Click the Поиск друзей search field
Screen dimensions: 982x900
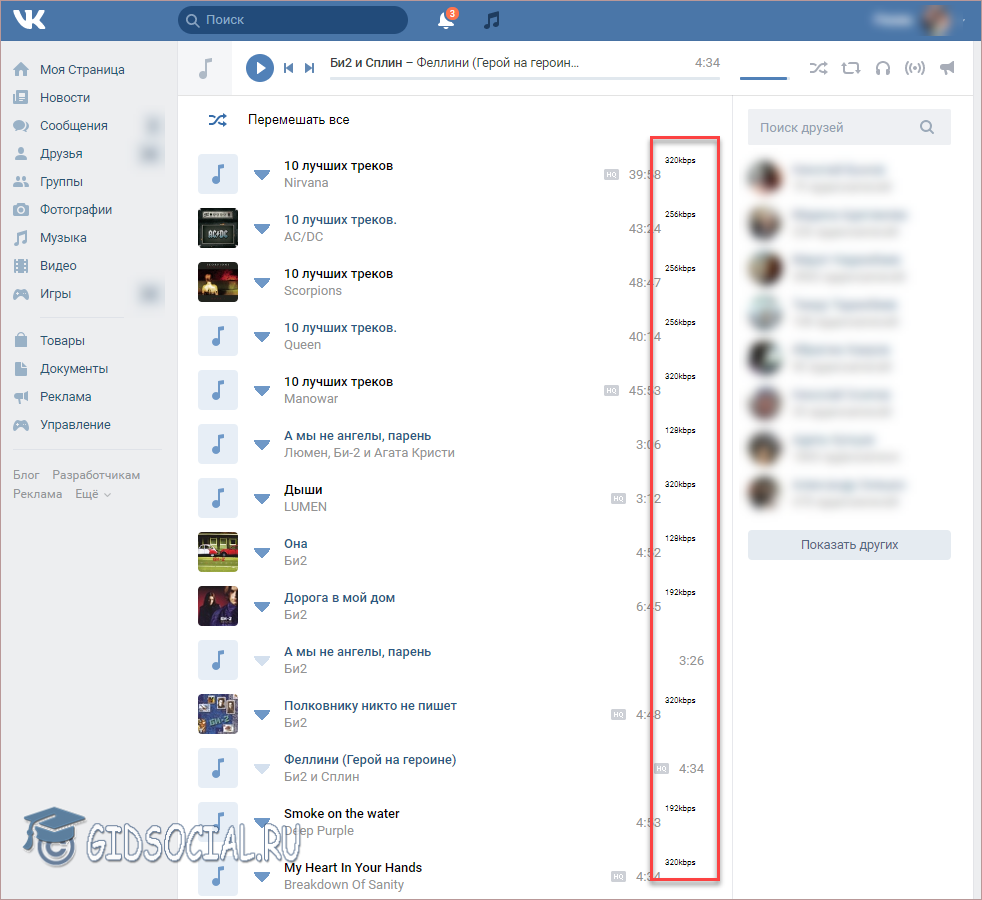click(835, 127)
